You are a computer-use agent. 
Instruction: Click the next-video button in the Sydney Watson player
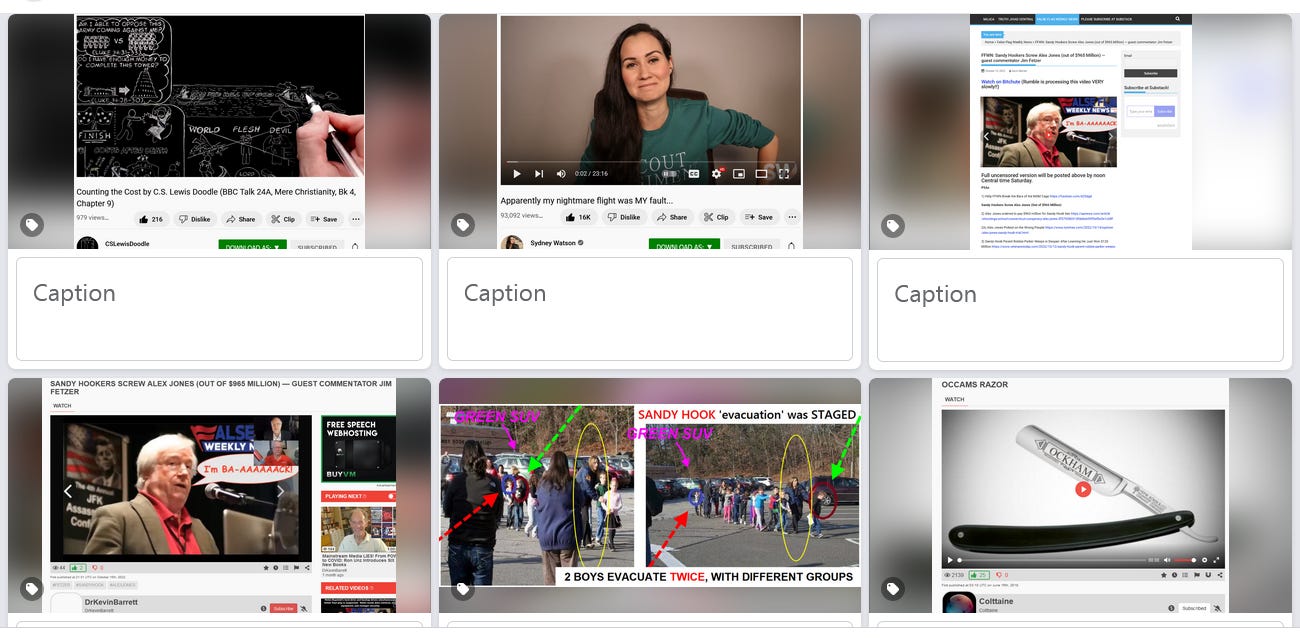539,173
